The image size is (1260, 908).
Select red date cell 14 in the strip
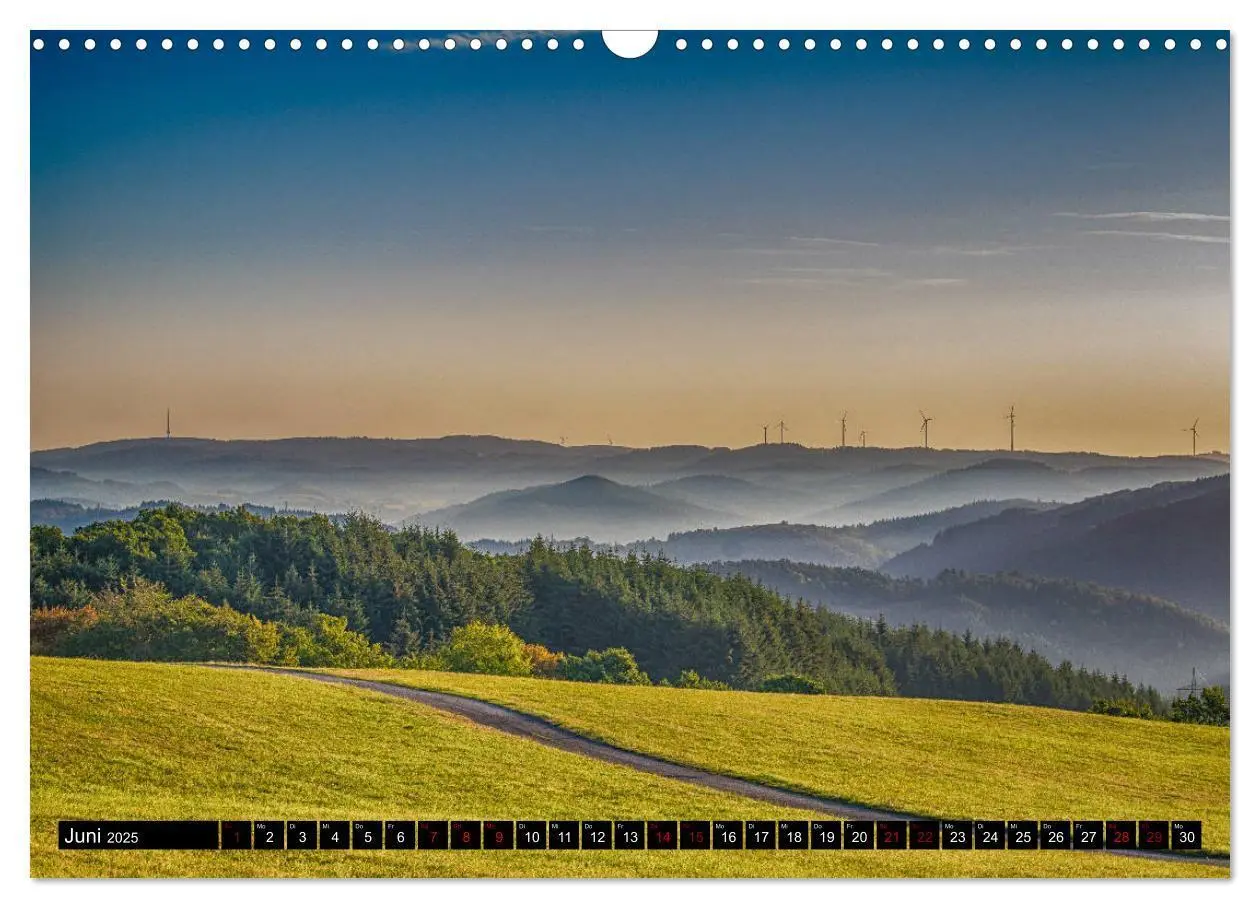662,836
